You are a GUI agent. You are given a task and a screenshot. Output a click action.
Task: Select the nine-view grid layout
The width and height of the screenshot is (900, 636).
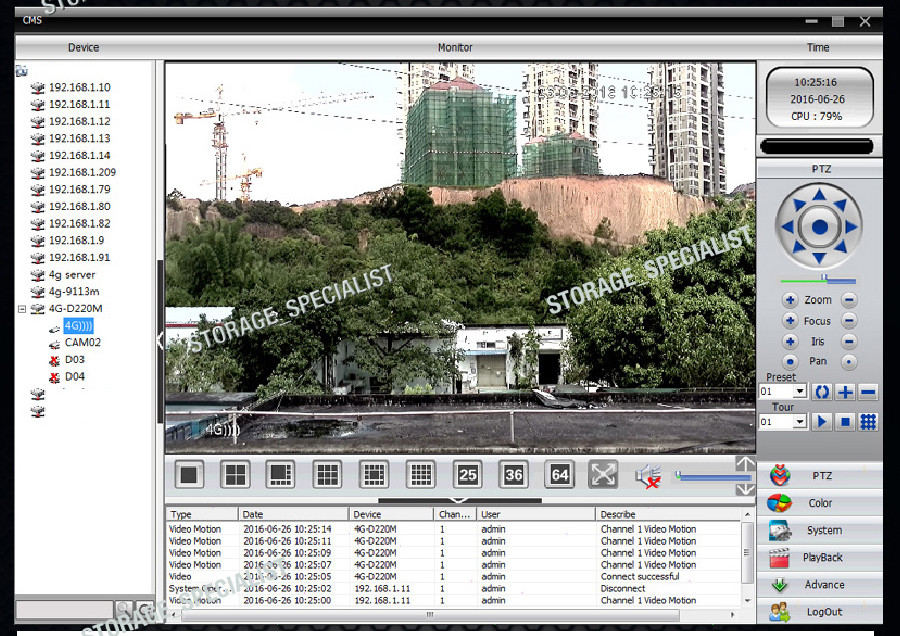point(328,475)
